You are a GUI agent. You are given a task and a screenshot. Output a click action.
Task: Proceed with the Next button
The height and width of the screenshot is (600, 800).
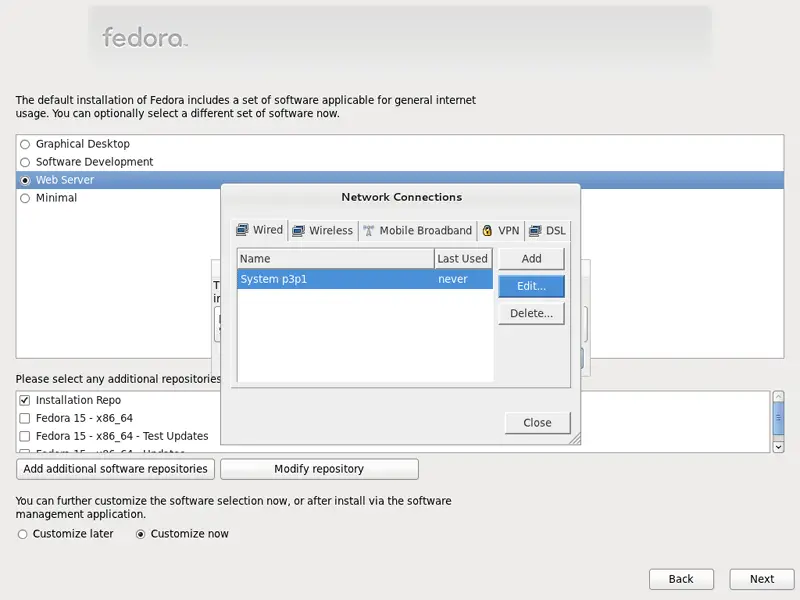coord(762,579)
